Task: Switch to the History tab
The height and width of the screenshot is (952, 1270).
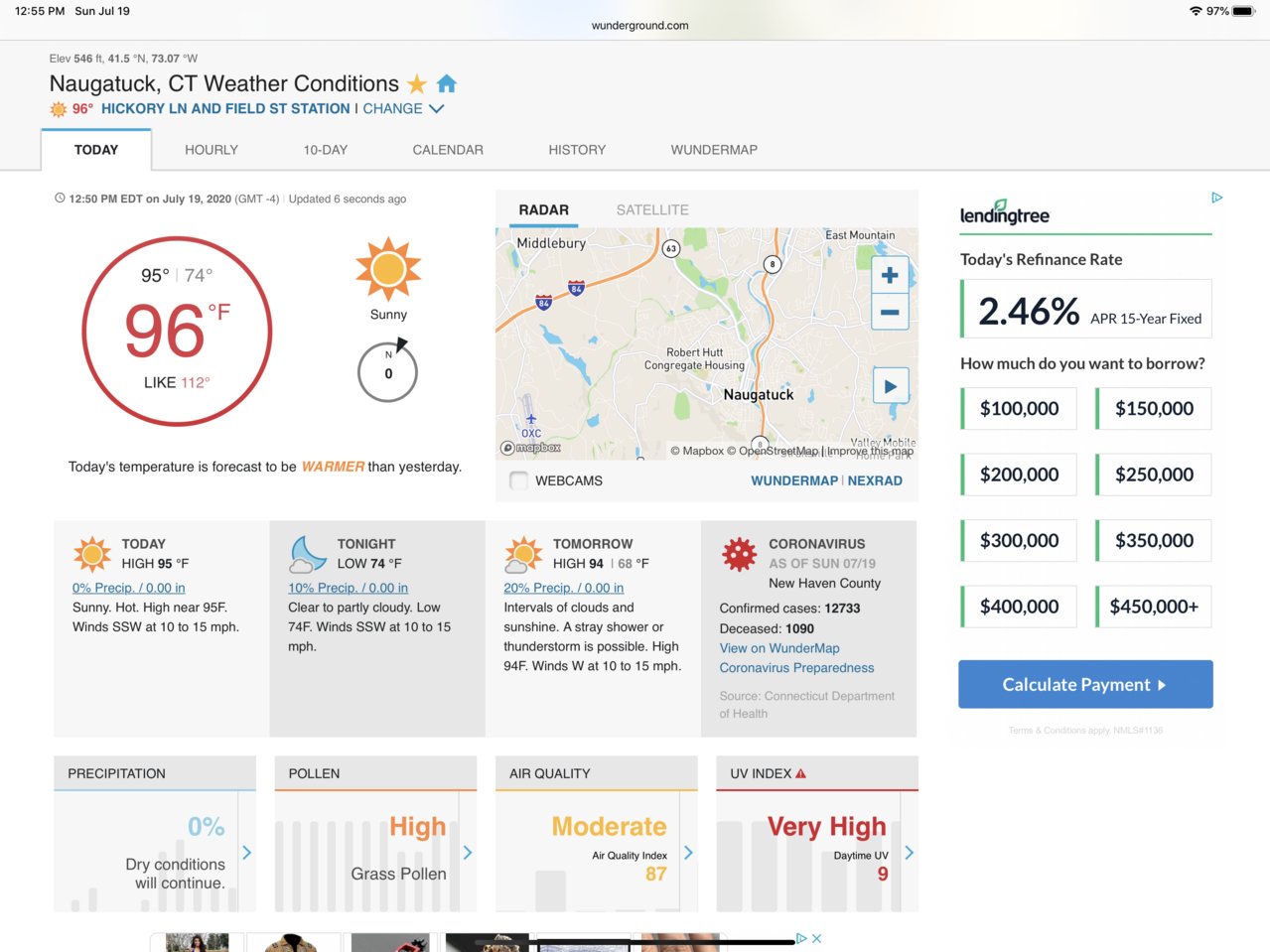Action: point(577,150)
